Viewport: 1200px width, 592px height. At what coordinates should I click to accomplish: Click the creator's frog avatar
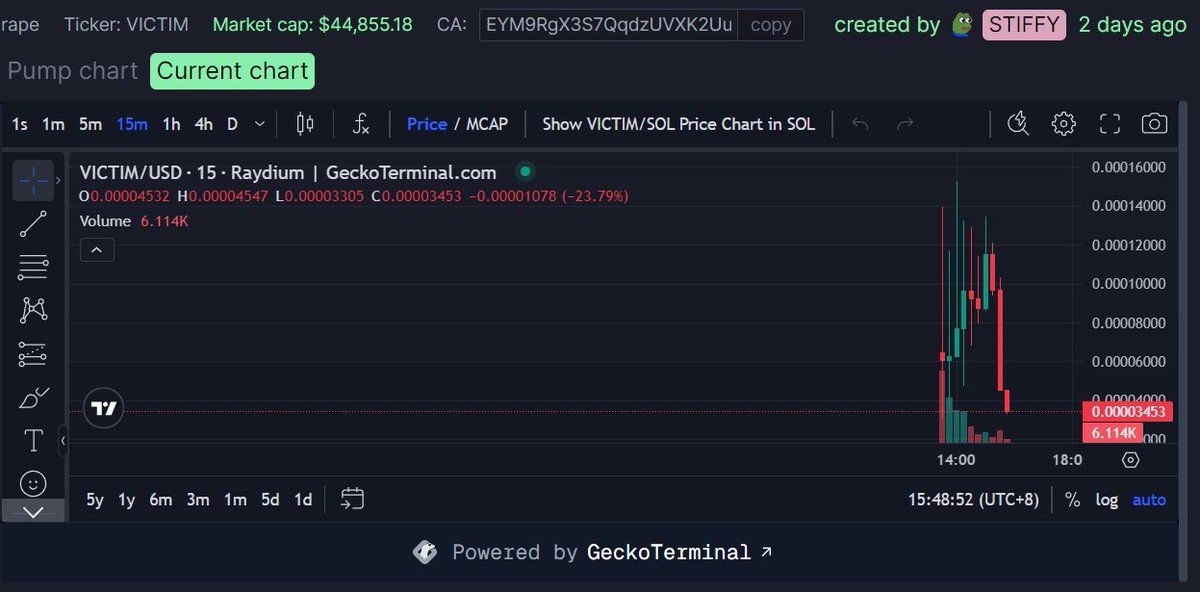[962, 24]
